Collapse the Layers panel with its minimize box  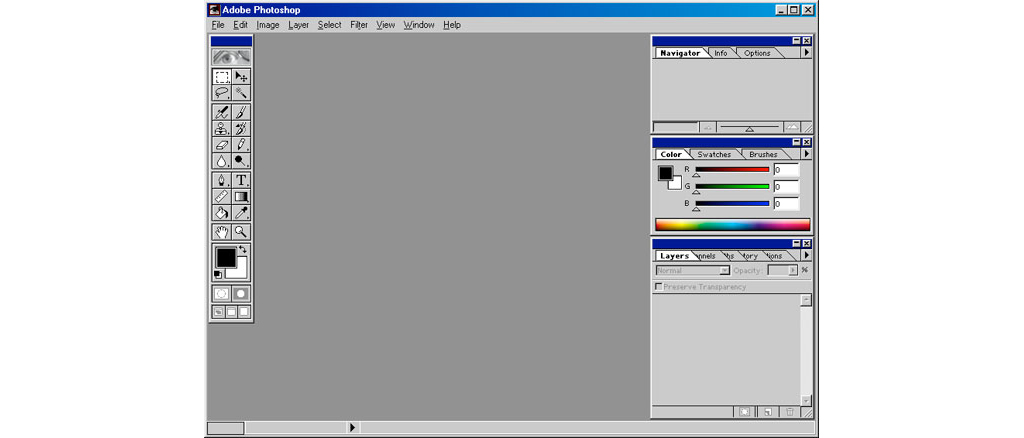tap(797, 243)
